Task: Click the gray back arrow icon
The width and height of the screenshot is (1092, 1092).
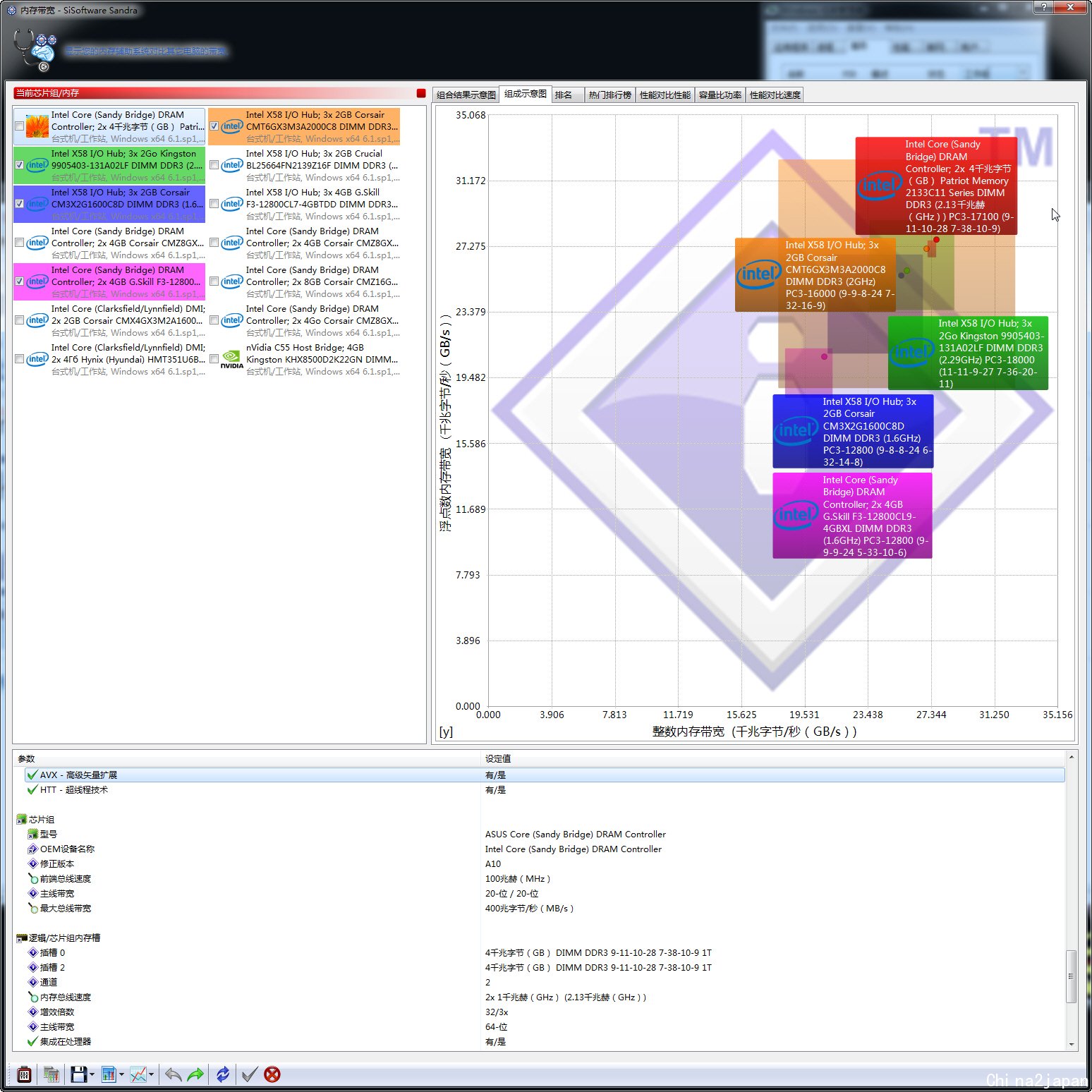Action: pos(173,1074)
